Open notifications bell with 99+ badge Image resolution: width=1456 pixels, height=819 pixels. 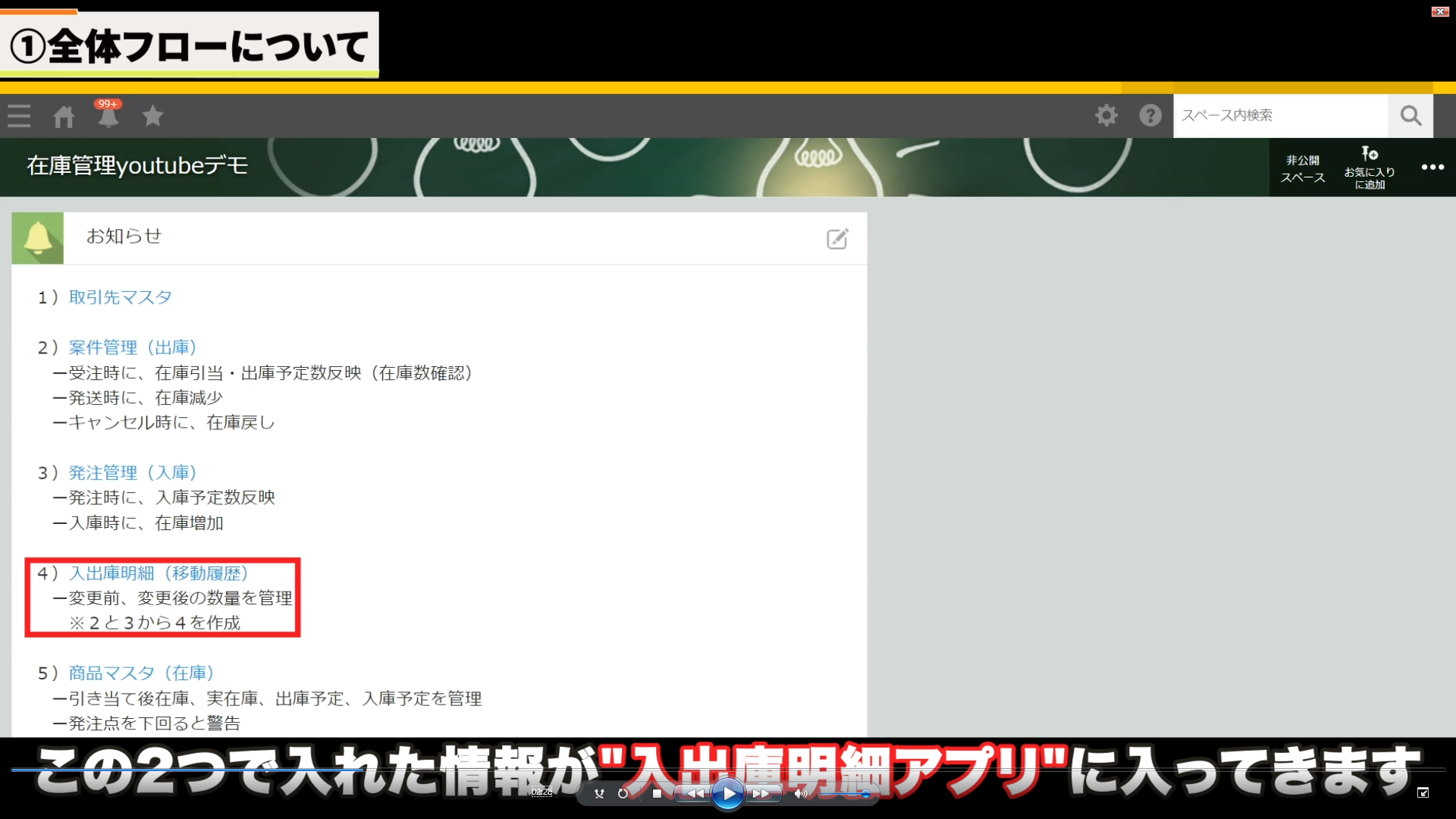pyautogui.click(x=108, y=116)
